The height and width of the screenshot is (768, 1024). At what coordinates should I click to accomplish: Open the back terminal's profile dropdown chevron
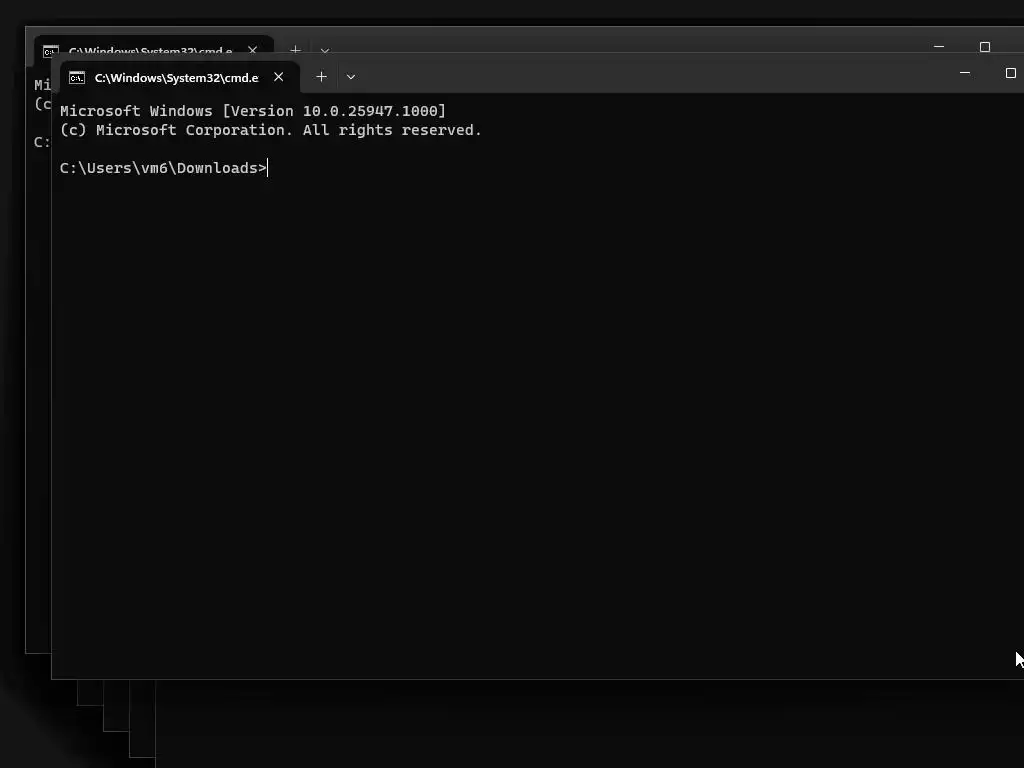(325, 50)
